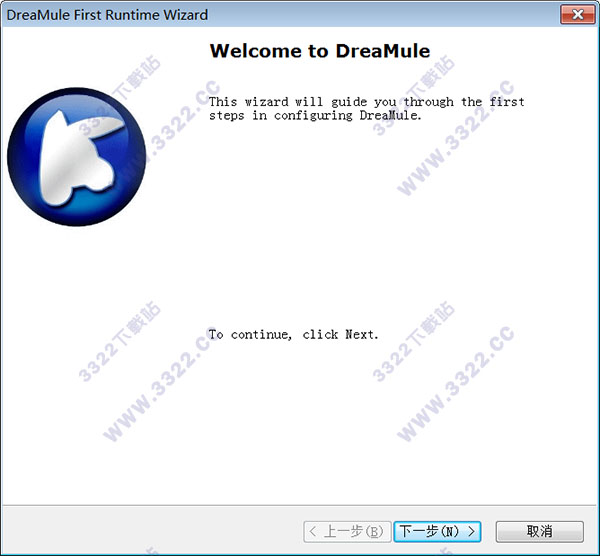This screenshot has height=556, width=600.
Task: Click the 下一步(N) Next button
Action: click(x=438, y=531)
